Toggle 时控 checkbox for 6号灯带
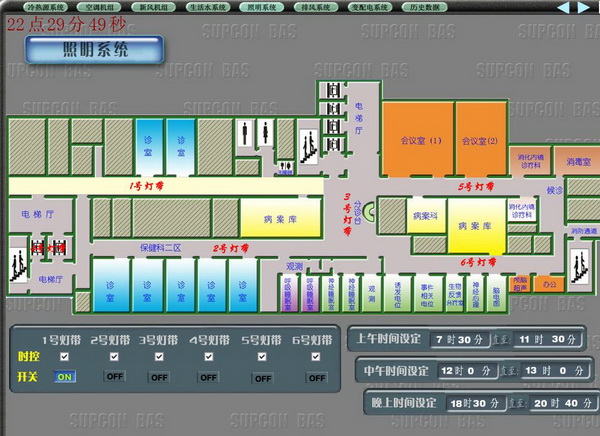This screenshot has height=436, width=600. [316, 357]
